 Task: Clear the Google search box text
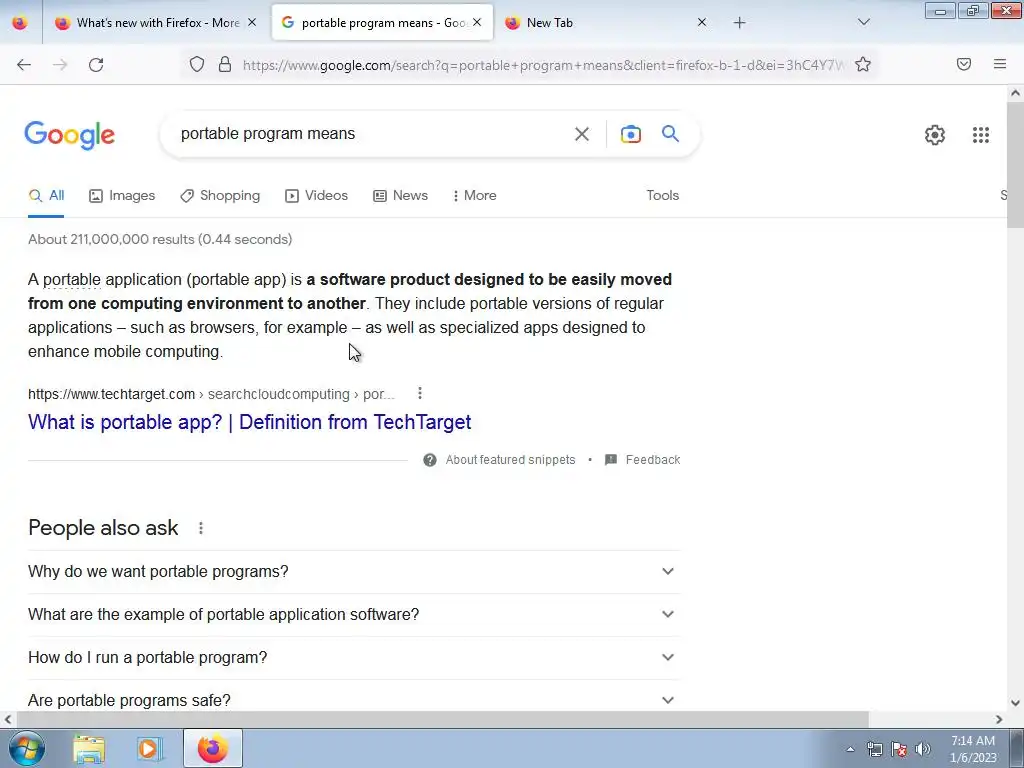pos(581,134)
